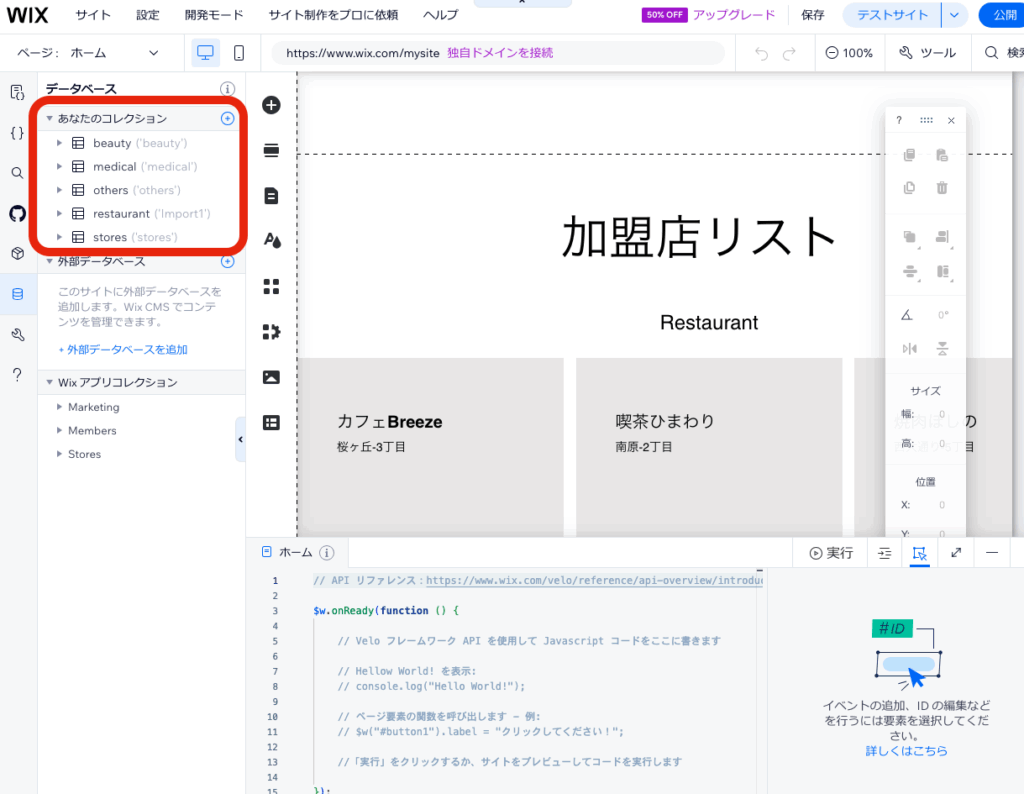Open the GitHub icon in left sidebar
Screen dimensions: 1024x794
pos(17,213)
